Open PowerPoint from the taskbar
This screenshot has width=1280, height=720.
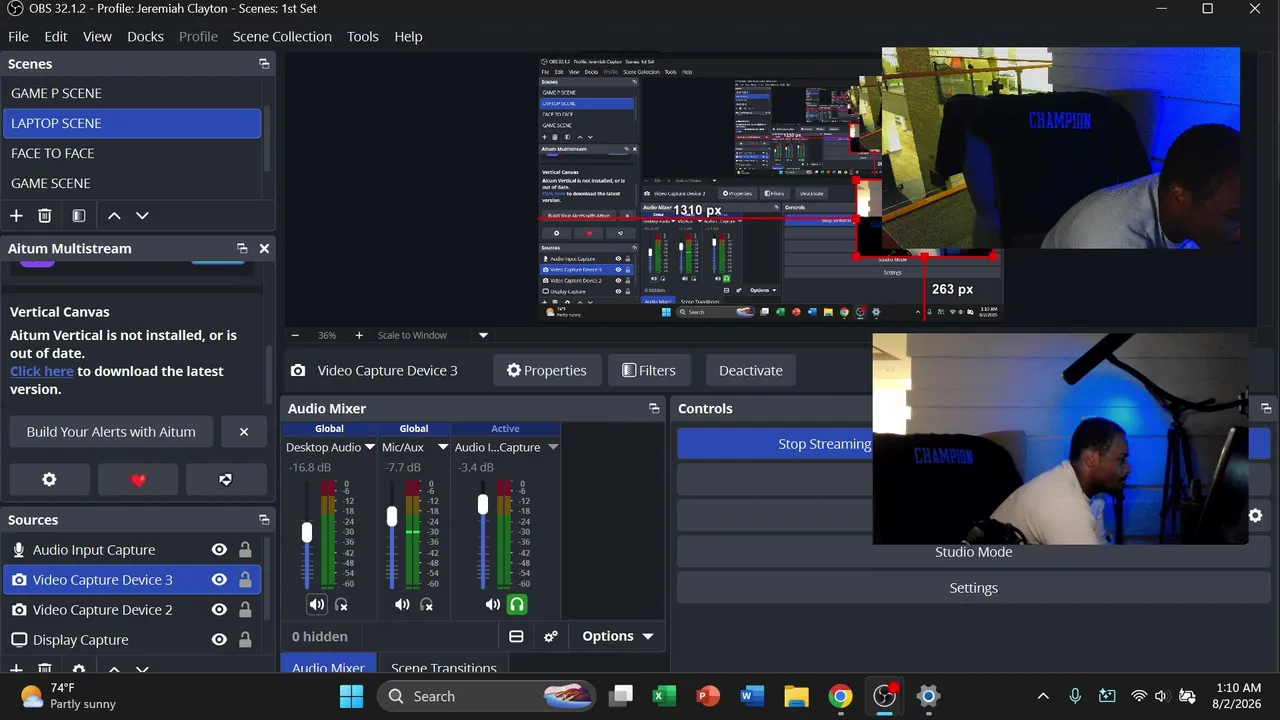coord(708,696)
